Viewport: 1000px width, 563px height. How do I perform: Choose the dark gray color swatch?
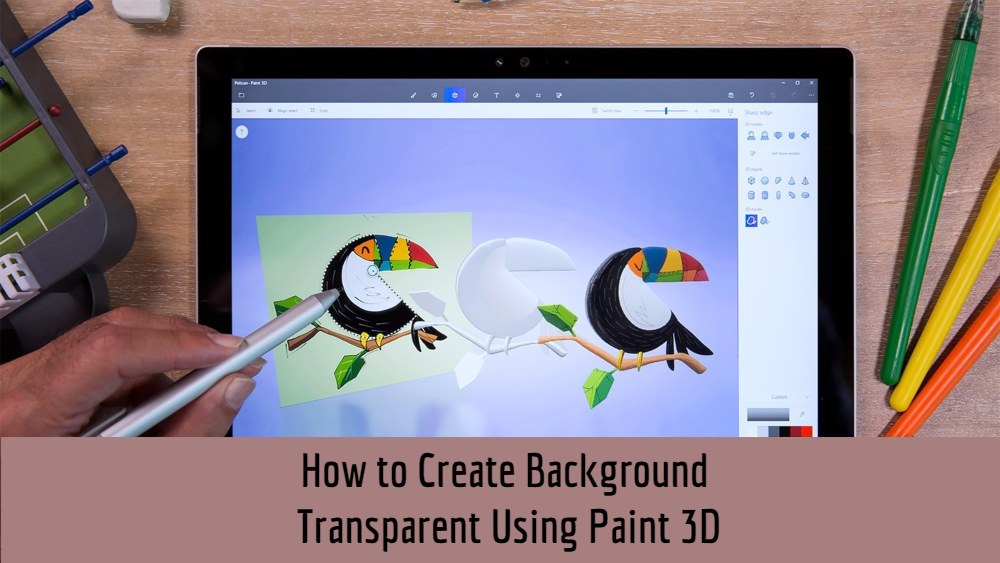click(x=774, y=432)
